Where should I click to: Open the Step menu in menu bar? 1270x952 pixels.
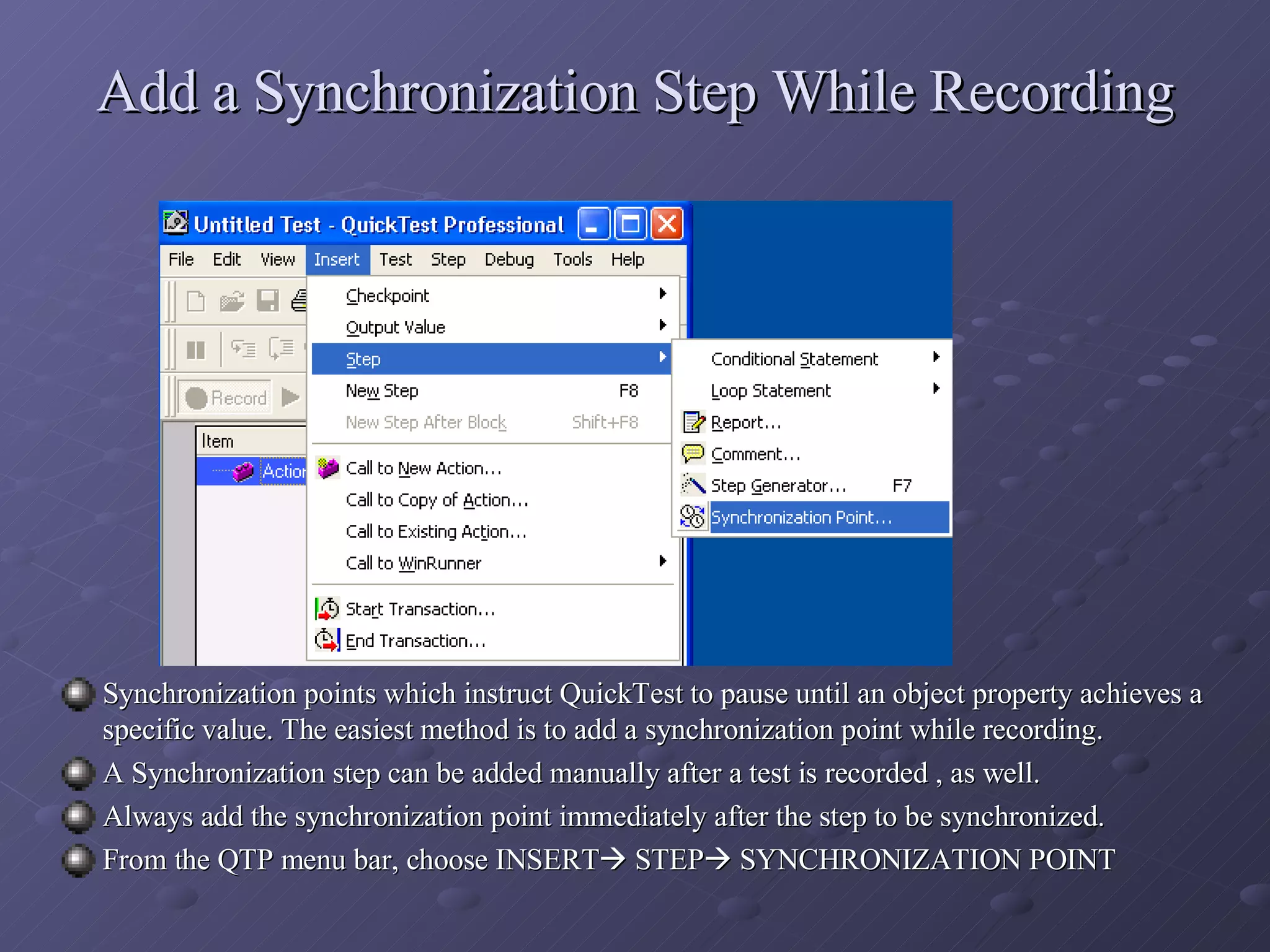tap(448, 259)
